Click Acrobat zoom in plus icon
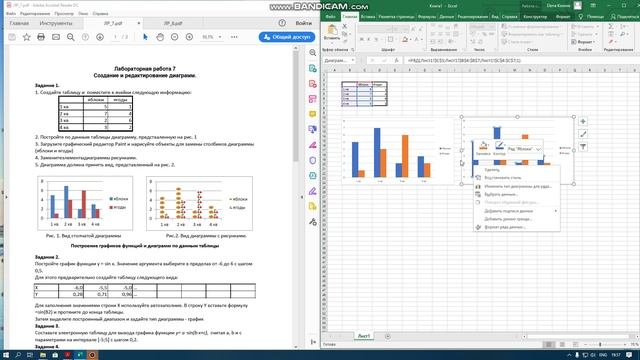 coord(189,37)
